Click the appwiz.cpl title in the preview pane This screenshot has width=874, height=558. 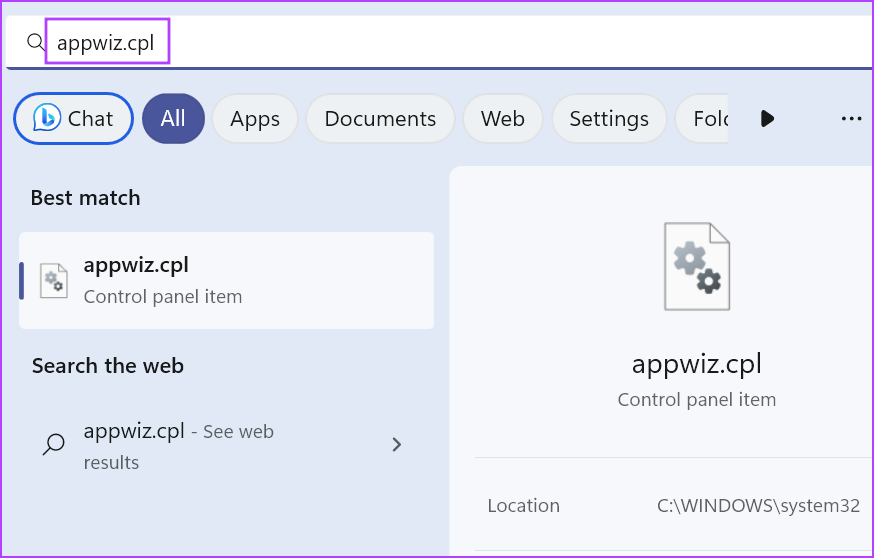pyautogui.click(x=696, y=362)
